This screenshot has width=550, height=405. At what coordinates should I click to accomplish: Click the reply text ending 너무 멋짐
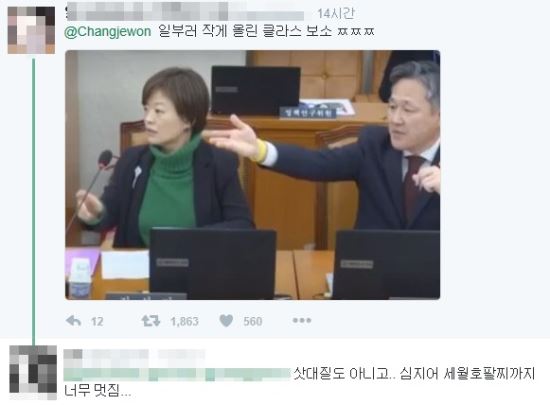(x=98, y=391)
